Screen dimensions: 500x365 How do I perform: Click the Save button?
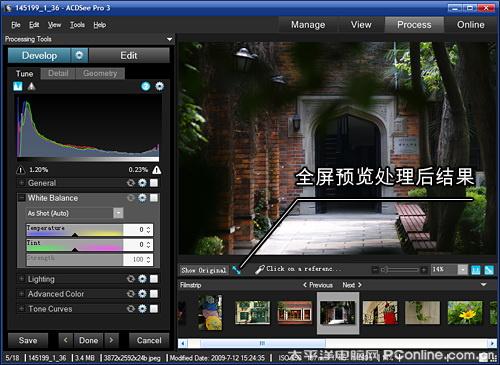coord(28,340)
